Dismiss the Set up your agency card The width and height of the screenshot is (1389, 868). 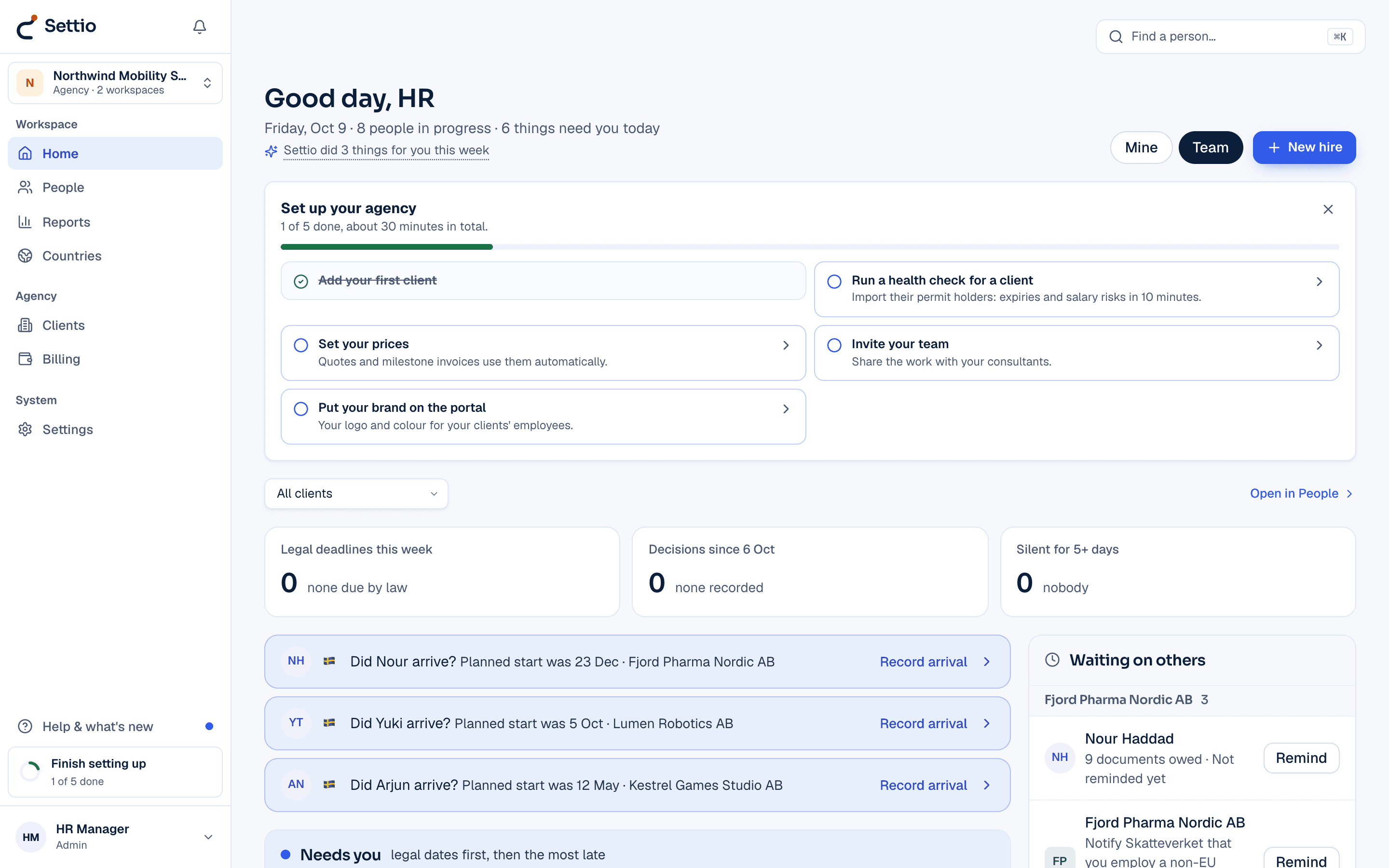click(1328, 210)
